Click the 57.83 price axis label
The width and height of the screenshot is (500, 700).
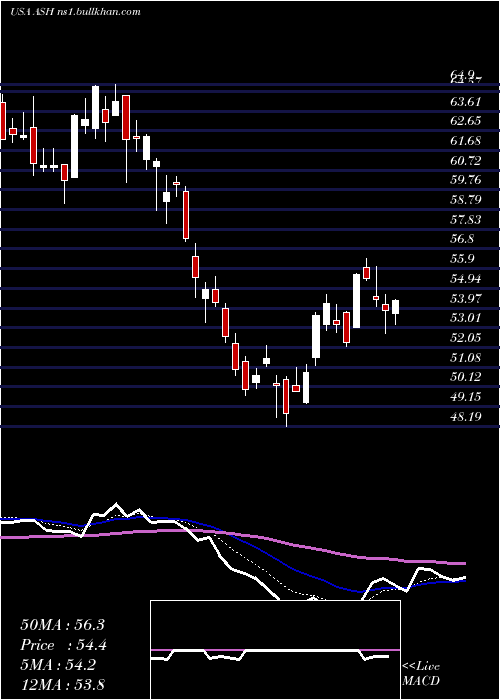pyautogui.click(x=466, y=220)
